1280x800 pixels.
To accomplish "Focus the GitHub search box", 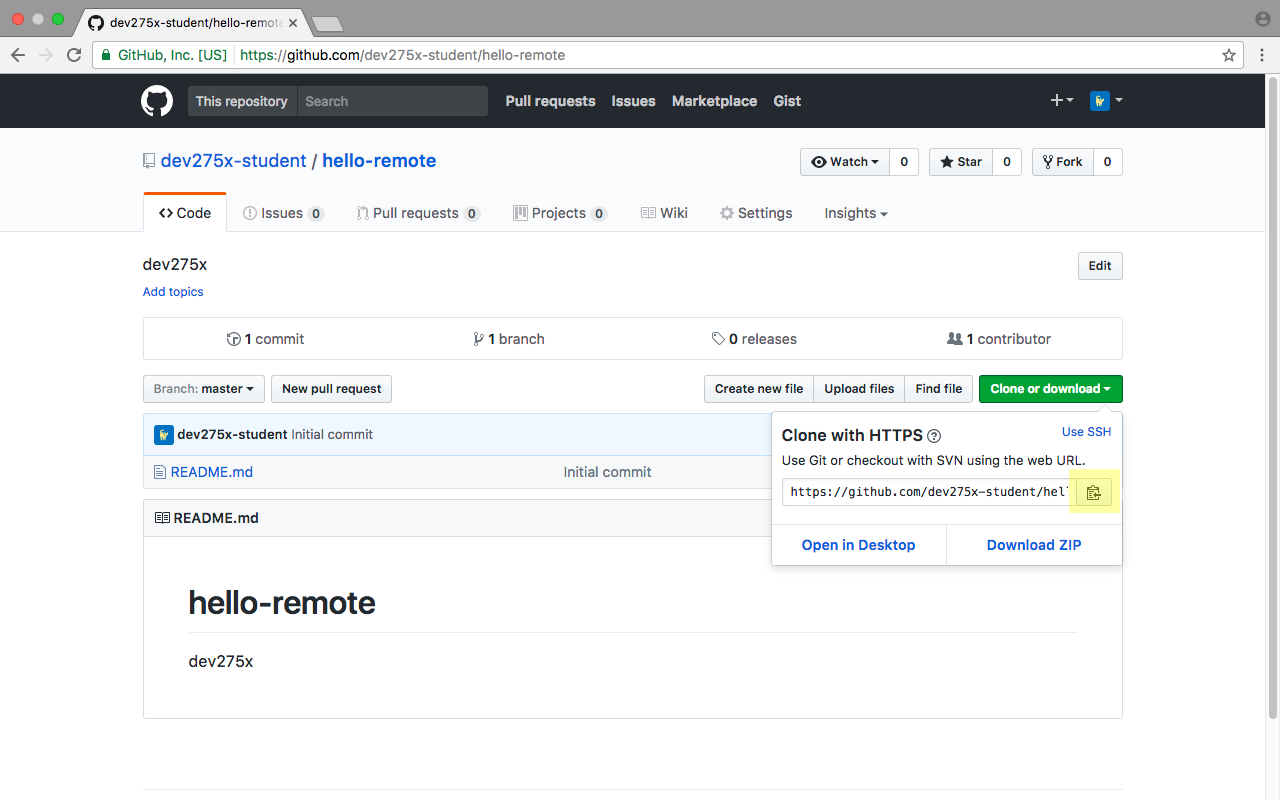I will pos(392,101).
